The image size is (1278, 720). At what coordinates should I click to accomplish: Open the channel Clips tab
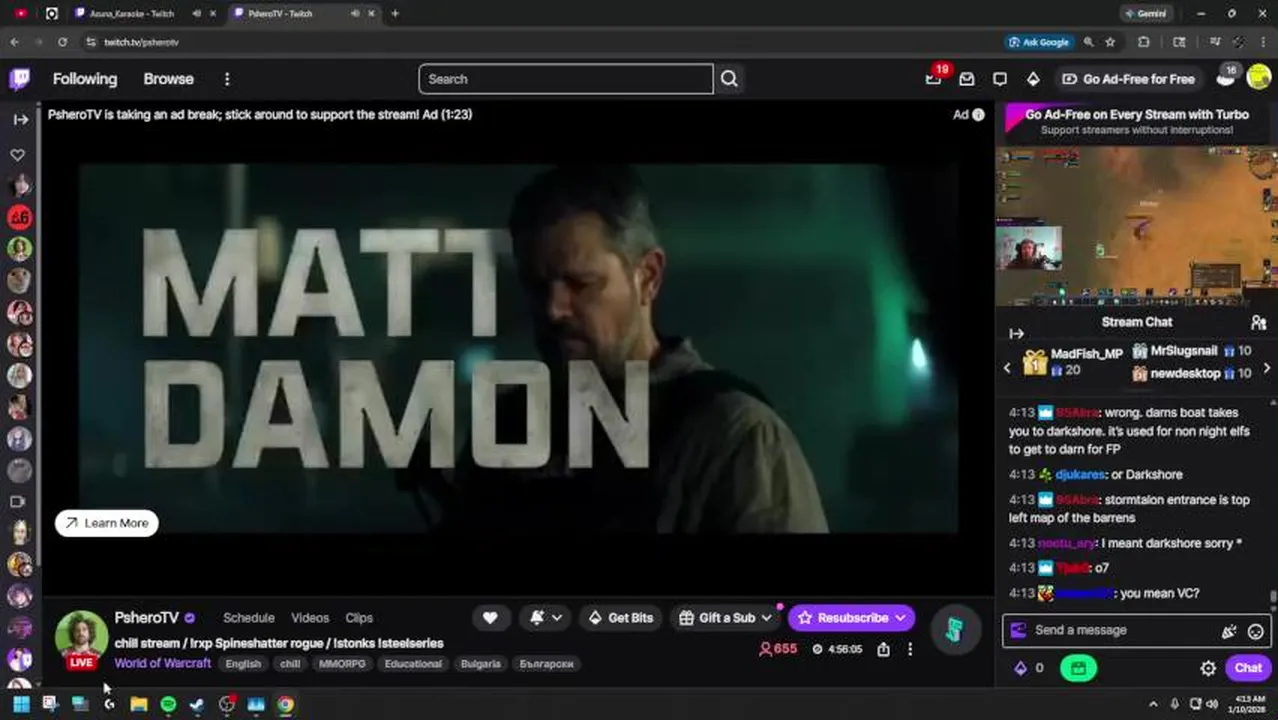359,618
